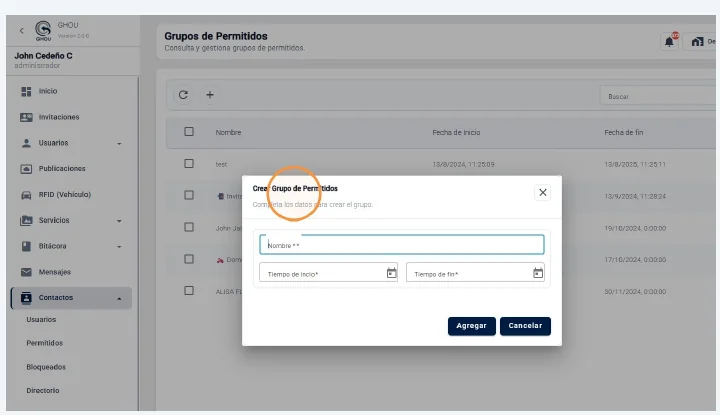This screenshot has width=720, height=415.
Task: Sort by Fecha de fin column header
Action: [x=624, y=133]
